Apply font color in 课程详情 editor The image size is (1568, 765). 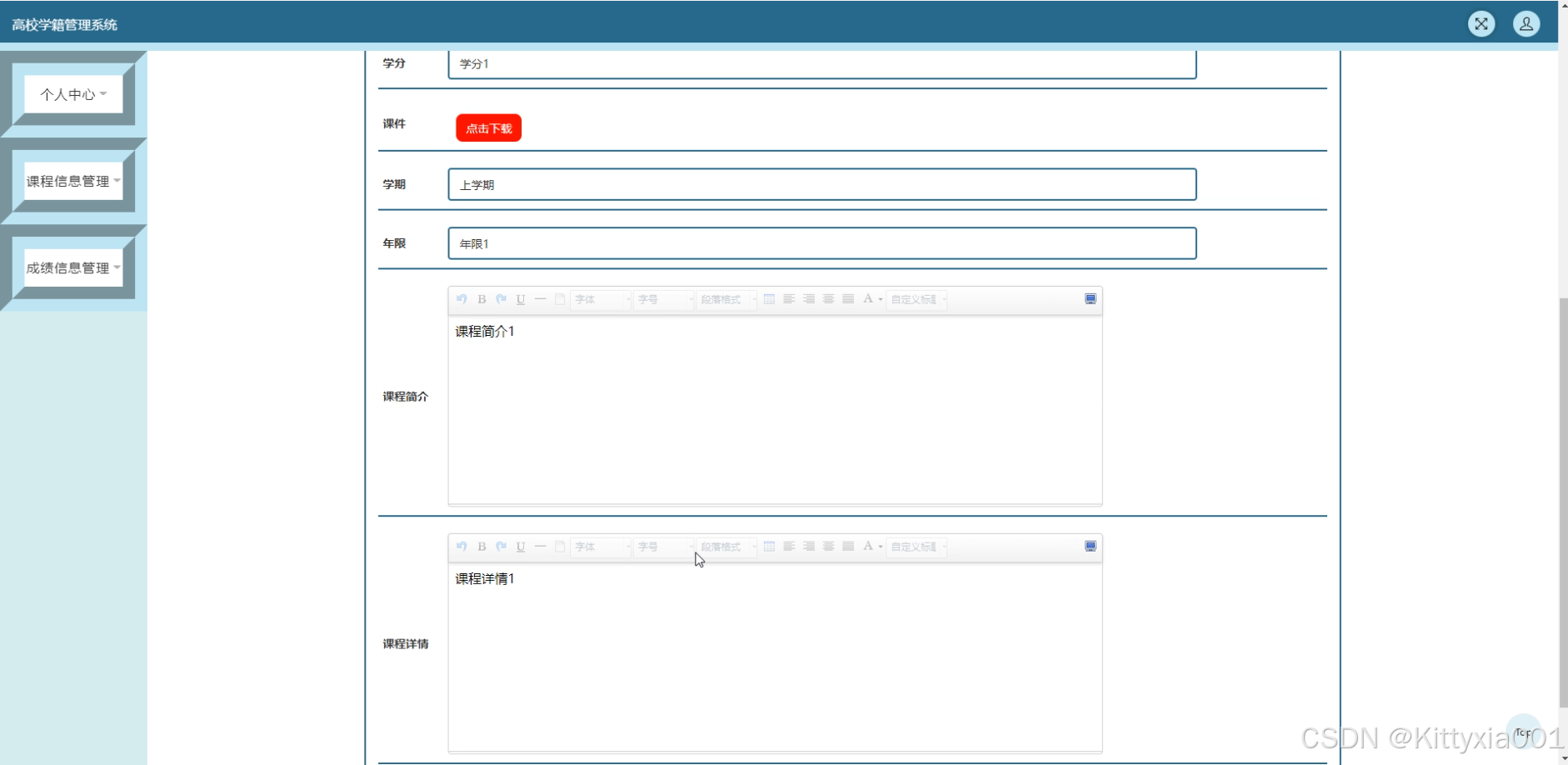(867, 547)
